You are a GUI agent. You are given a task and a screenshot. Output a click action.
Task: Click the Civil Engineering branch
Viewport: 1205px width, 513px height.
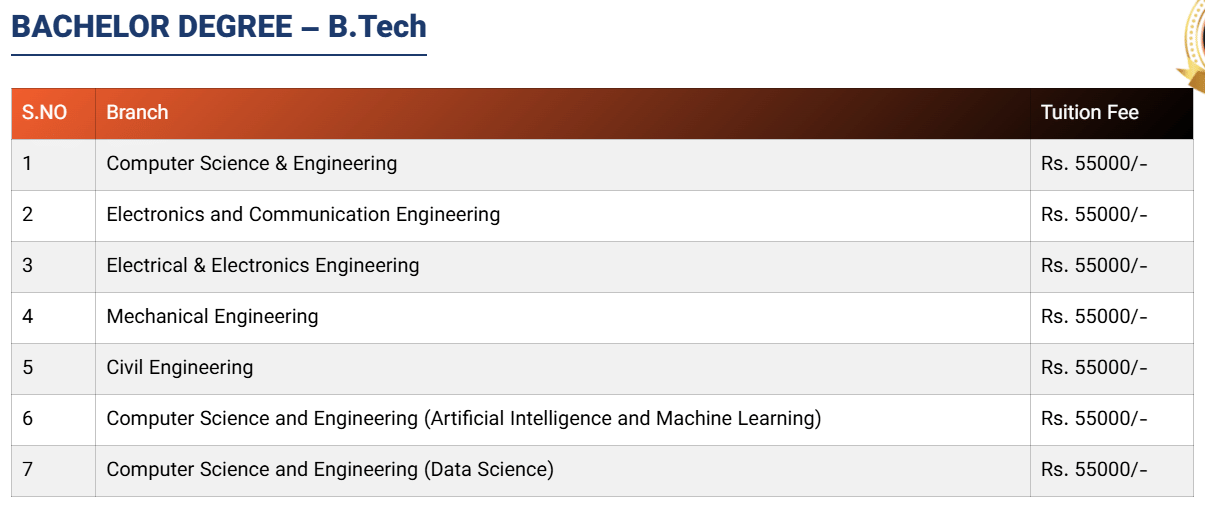click(180, 368)
